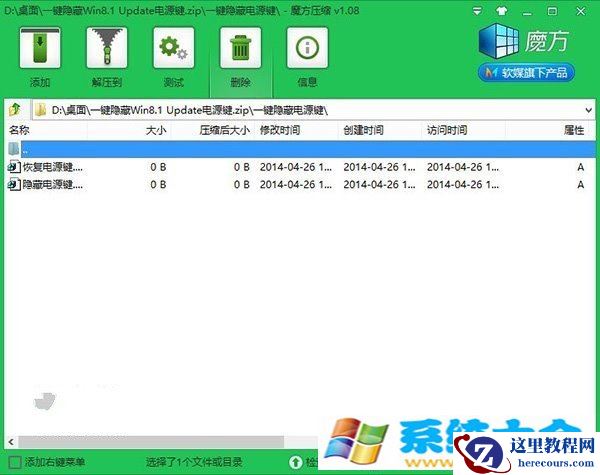Viewport: 600px width, 475px height.
Task: Click the 解压到 (Extract to) zipper icon
Action: 107,48
